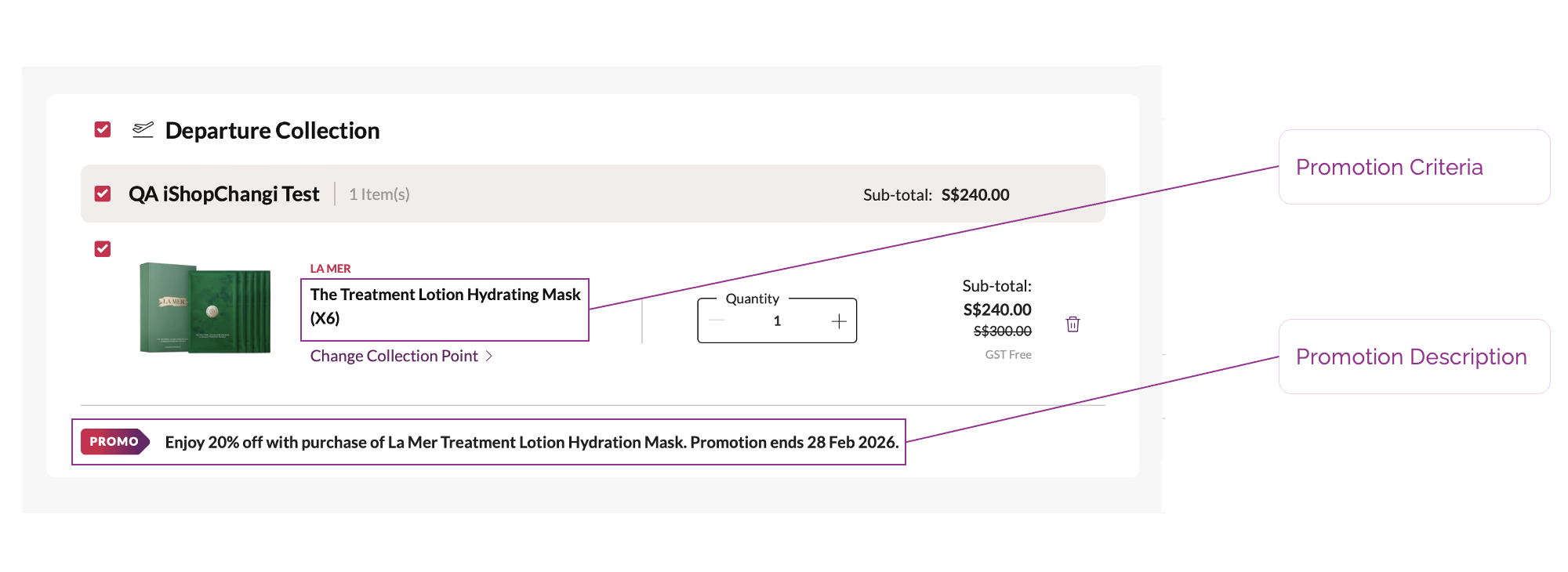This screenshot has width=1568, height=572.
Task: Click the struck-through S$300.00 price
Action: 1002,331
